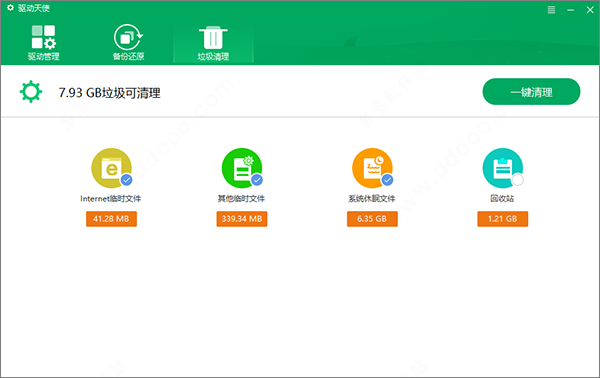The height and width of the screenshot is (378, 600).
Task: Open the 驱动管理 tab icon
Action: [x=43, y=37]
